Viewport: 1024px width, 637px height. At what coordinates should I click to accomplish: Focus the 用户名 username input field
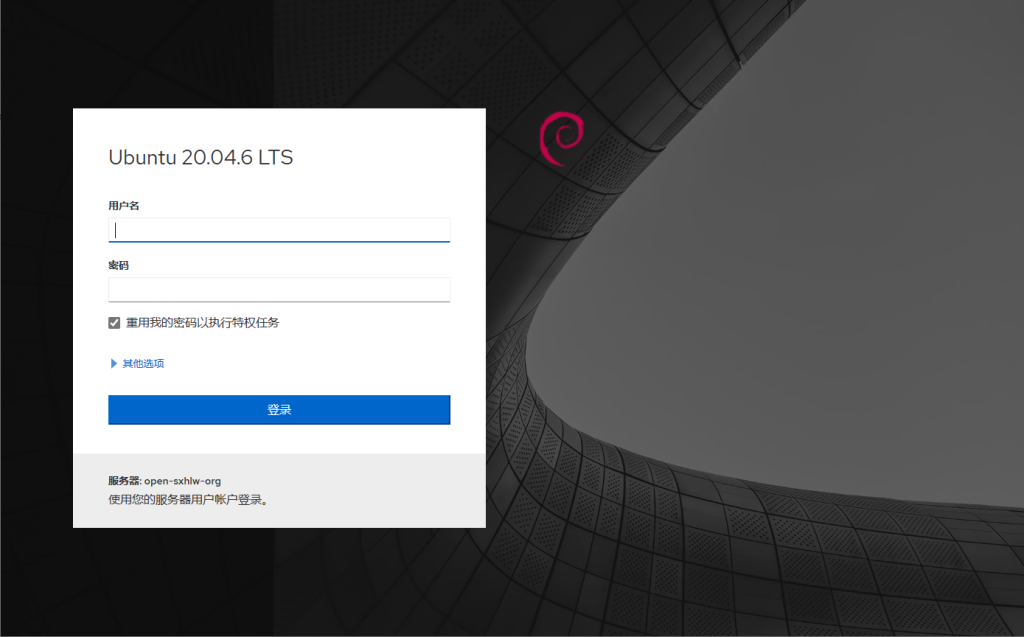(x=279, y=230)
